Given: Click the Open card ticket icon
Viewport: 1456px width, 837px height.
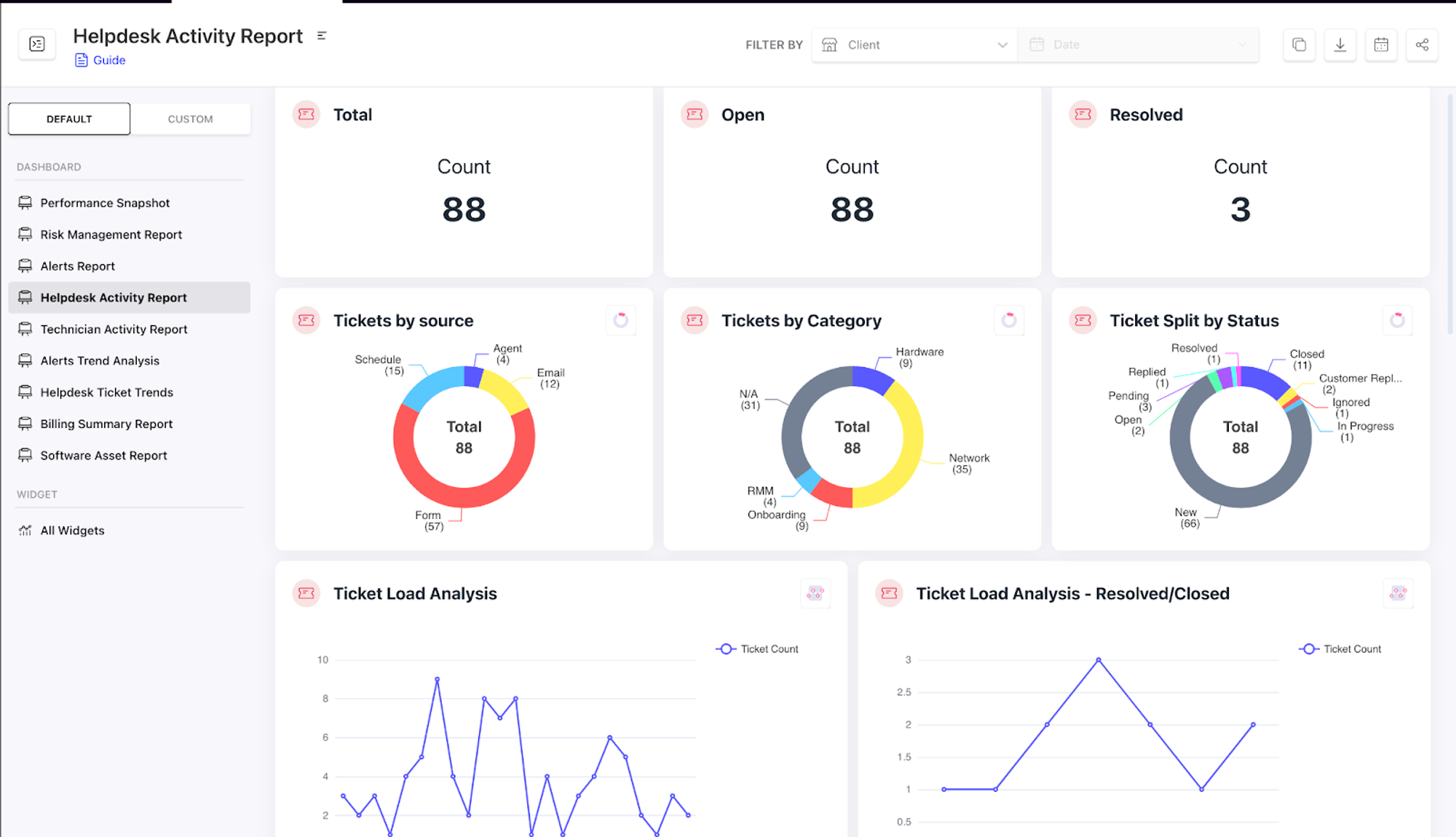Looking at the screenshot, I should pyautogui.click(x=695, y=114).
